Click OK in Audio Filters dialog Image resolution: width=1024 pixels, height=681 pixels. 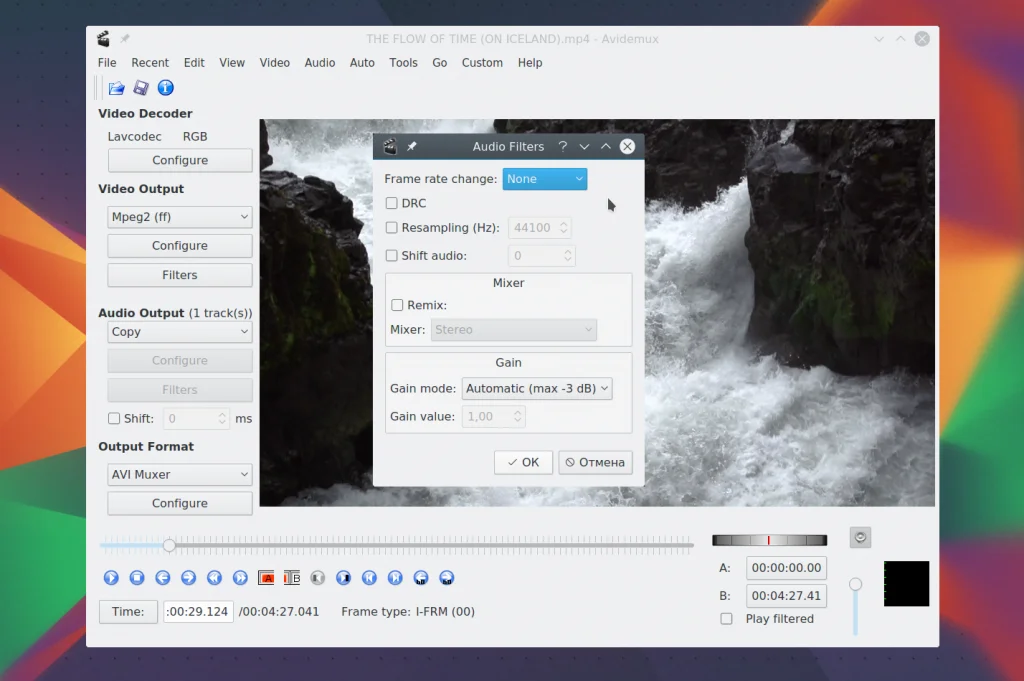click(523, 462)
